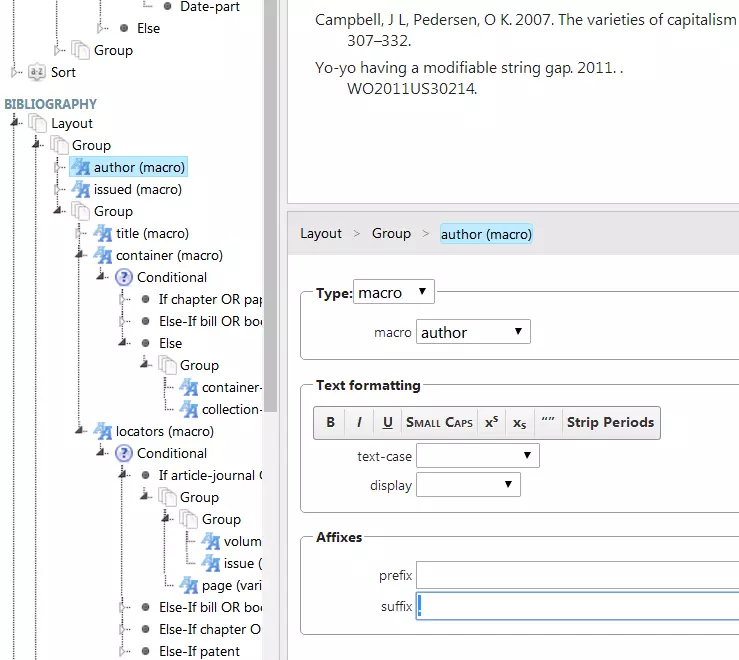Open the display dropdown
The image size is (739, 660).
click(x=467, y=485)
